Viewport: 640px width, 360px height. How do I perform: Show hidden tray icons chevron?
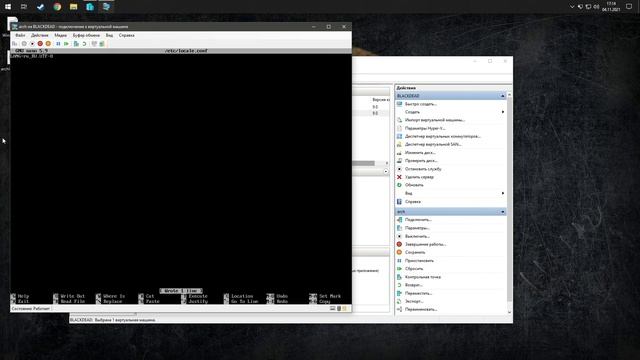(x=572, y=7)
